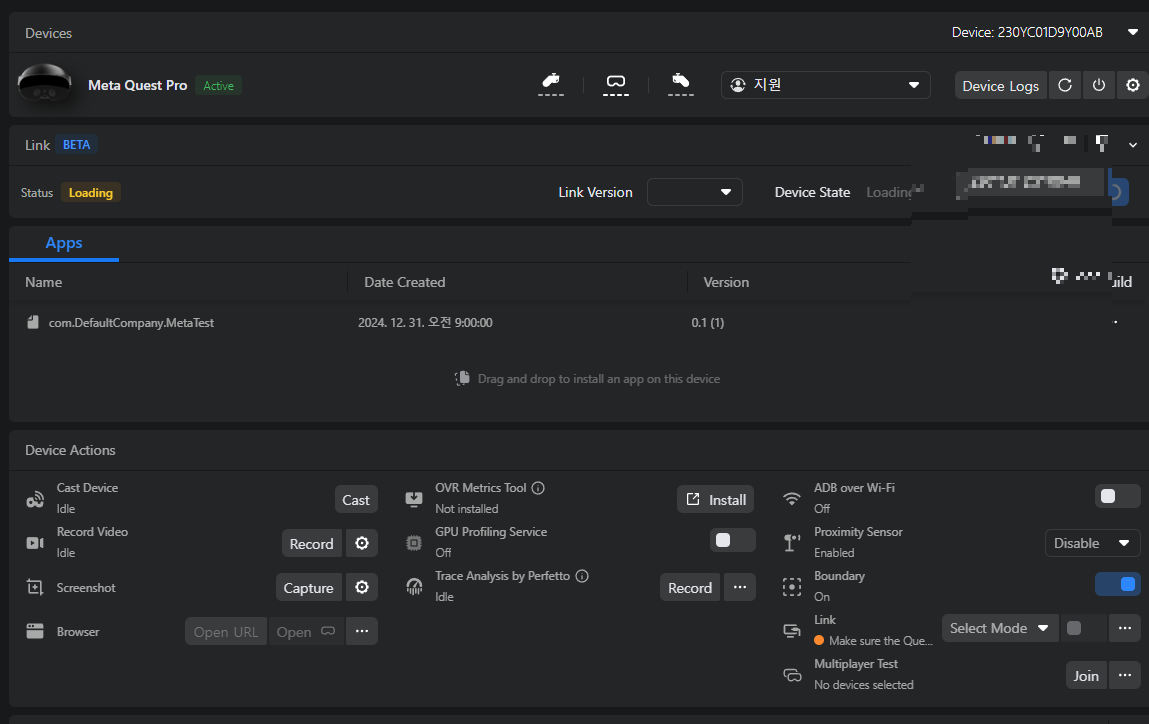Click the Proximity Sensor icon
1149x724 pixels.
pyautogui.click(x=791, y=543)
